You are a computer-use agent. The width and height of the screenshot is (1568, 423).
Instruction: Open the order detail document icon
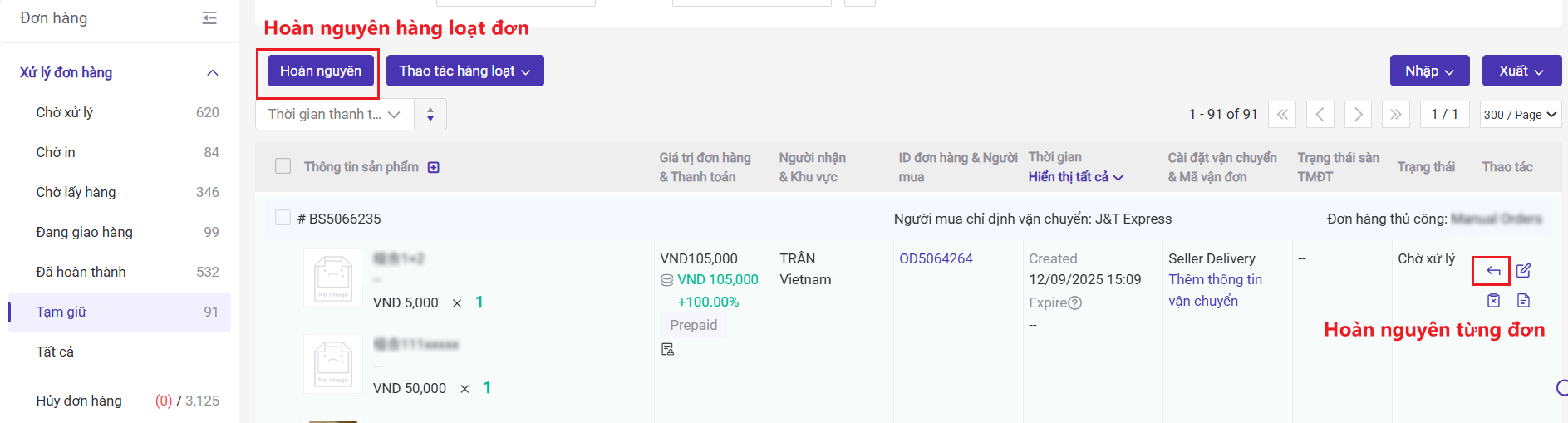tap(1523, 301)
